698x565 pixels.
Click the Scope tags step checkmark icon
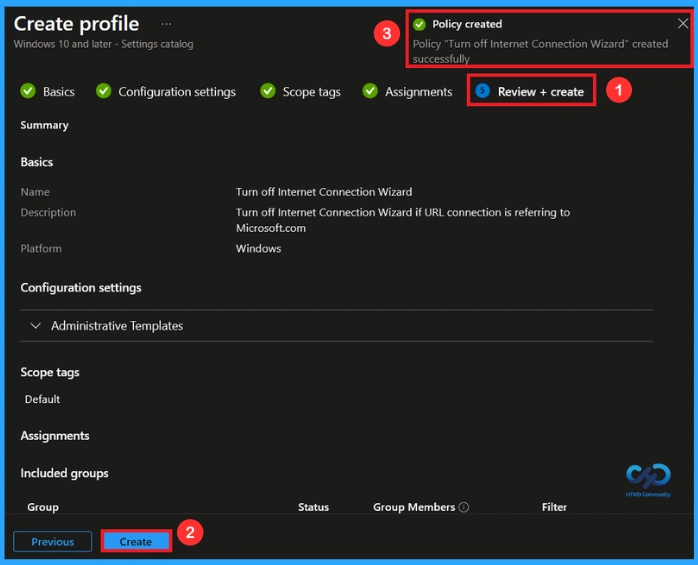click(x=268, y=91)
